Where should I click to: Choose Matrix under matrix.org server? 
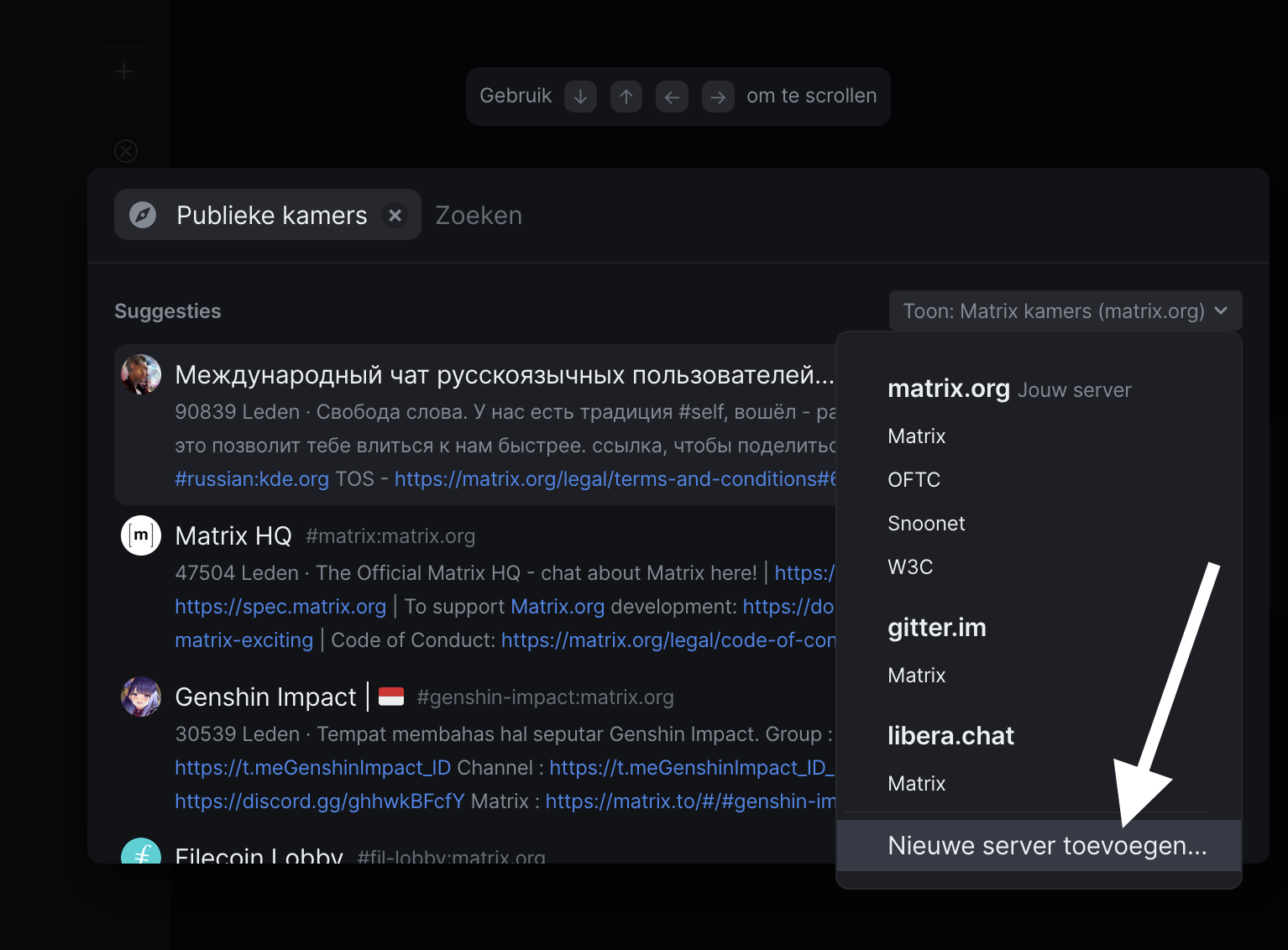(x=916, y=436)
